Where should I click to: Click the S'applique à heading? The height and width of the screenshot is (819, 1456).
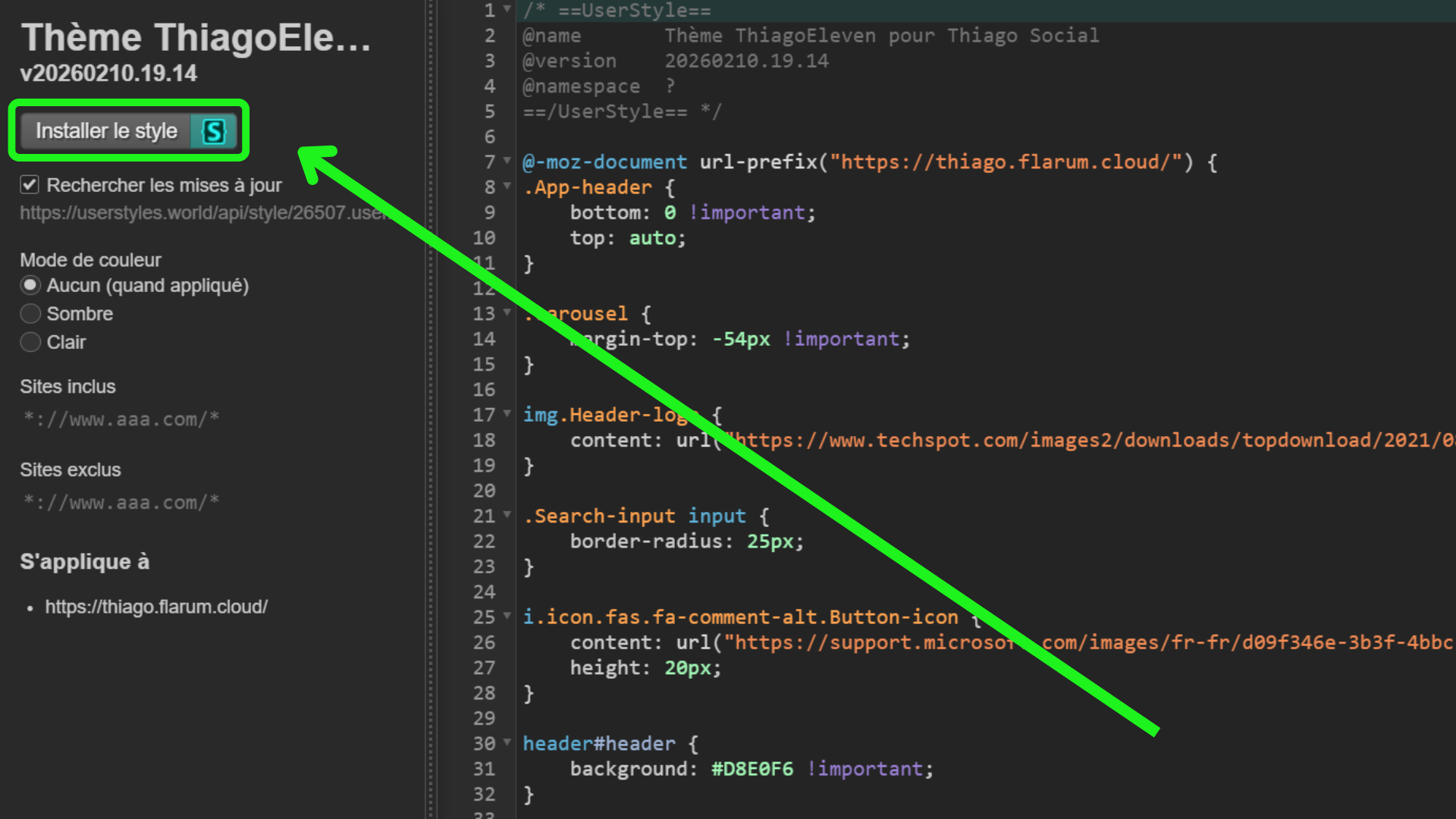coord(84,561)
